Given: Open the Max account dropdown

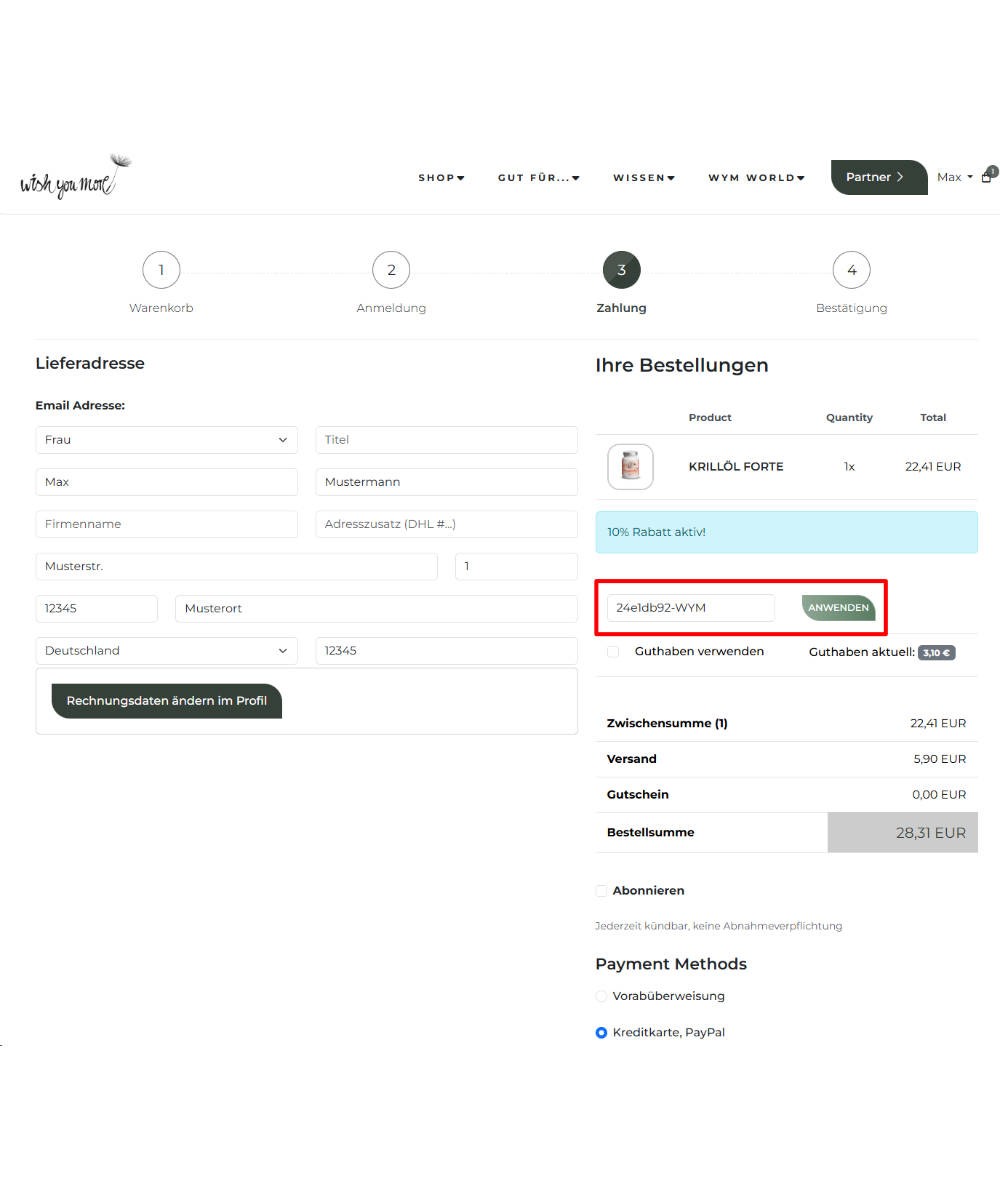Looking at the screenshot, I should pos(954,177).
